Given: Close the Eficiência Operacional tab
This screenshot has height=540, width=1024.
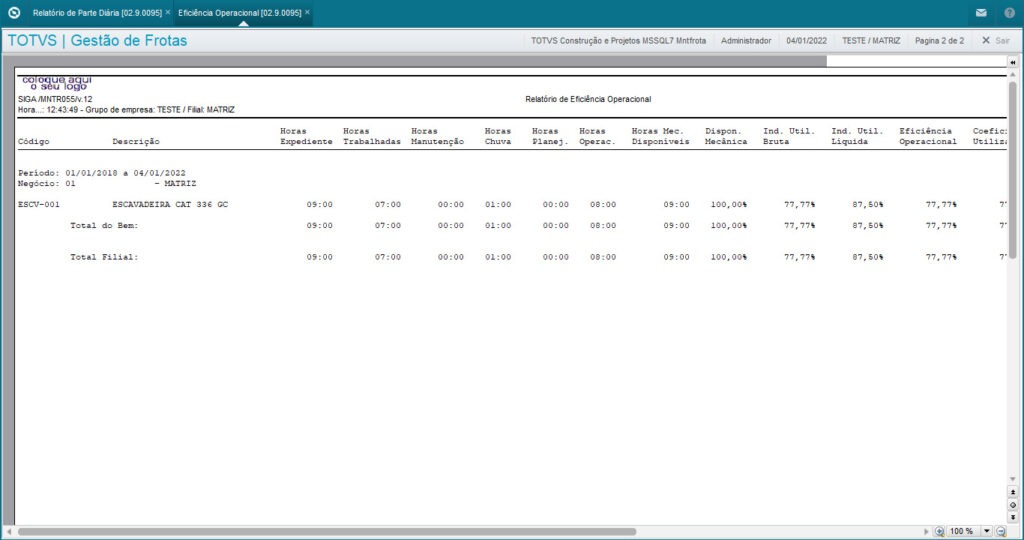Looking at the screenshot, I should [x=308, y=12].
